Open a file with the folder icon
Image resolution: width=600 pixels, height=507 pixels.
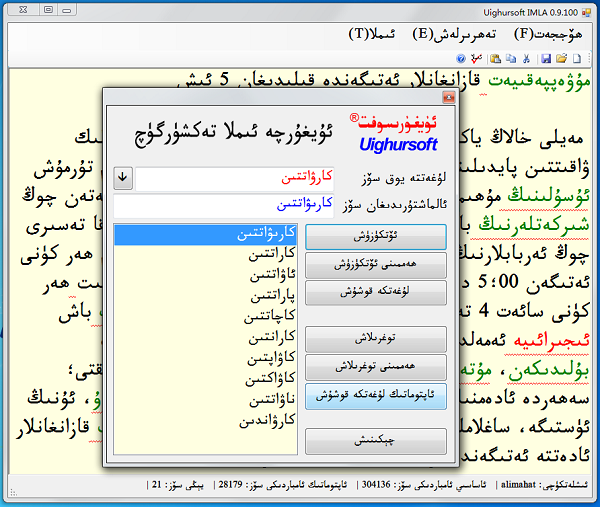[x=561, y=59]
